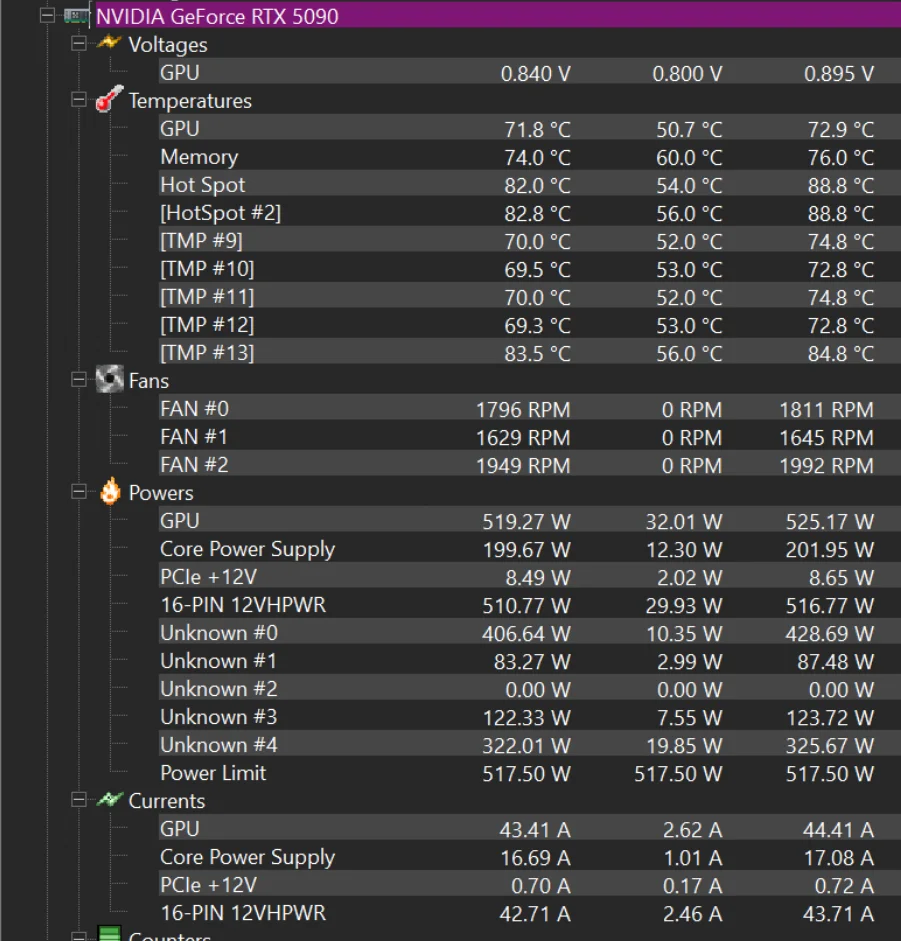Viewport: 901px width, 941px height.
Task: Collapse the NVIDIA GeForce RTX 5090 node
Action: point(47,15)
